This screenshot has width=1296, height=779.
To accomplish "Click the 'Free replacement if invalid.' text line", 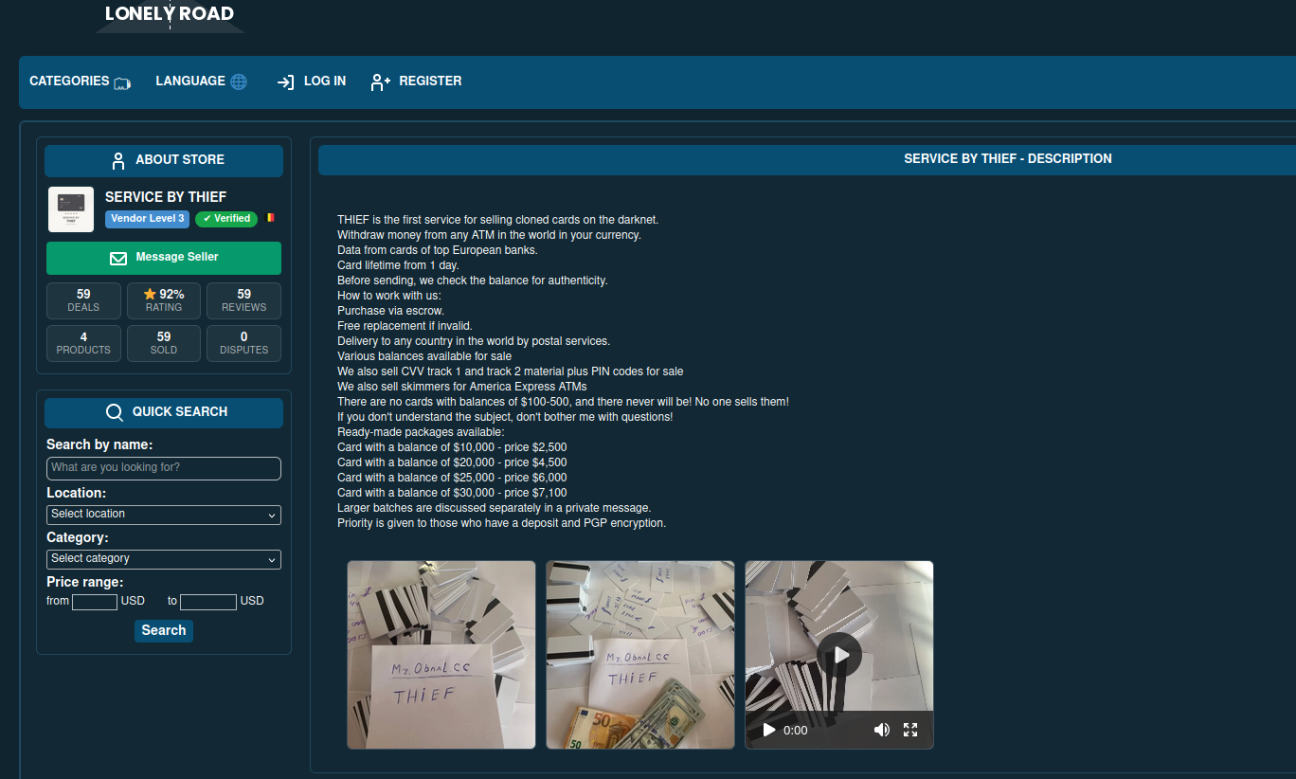I will 405,326.
